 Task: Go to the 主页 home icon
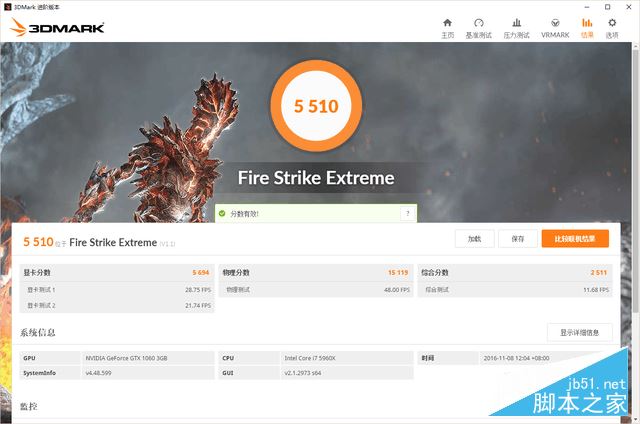click(x=447, y=23)
